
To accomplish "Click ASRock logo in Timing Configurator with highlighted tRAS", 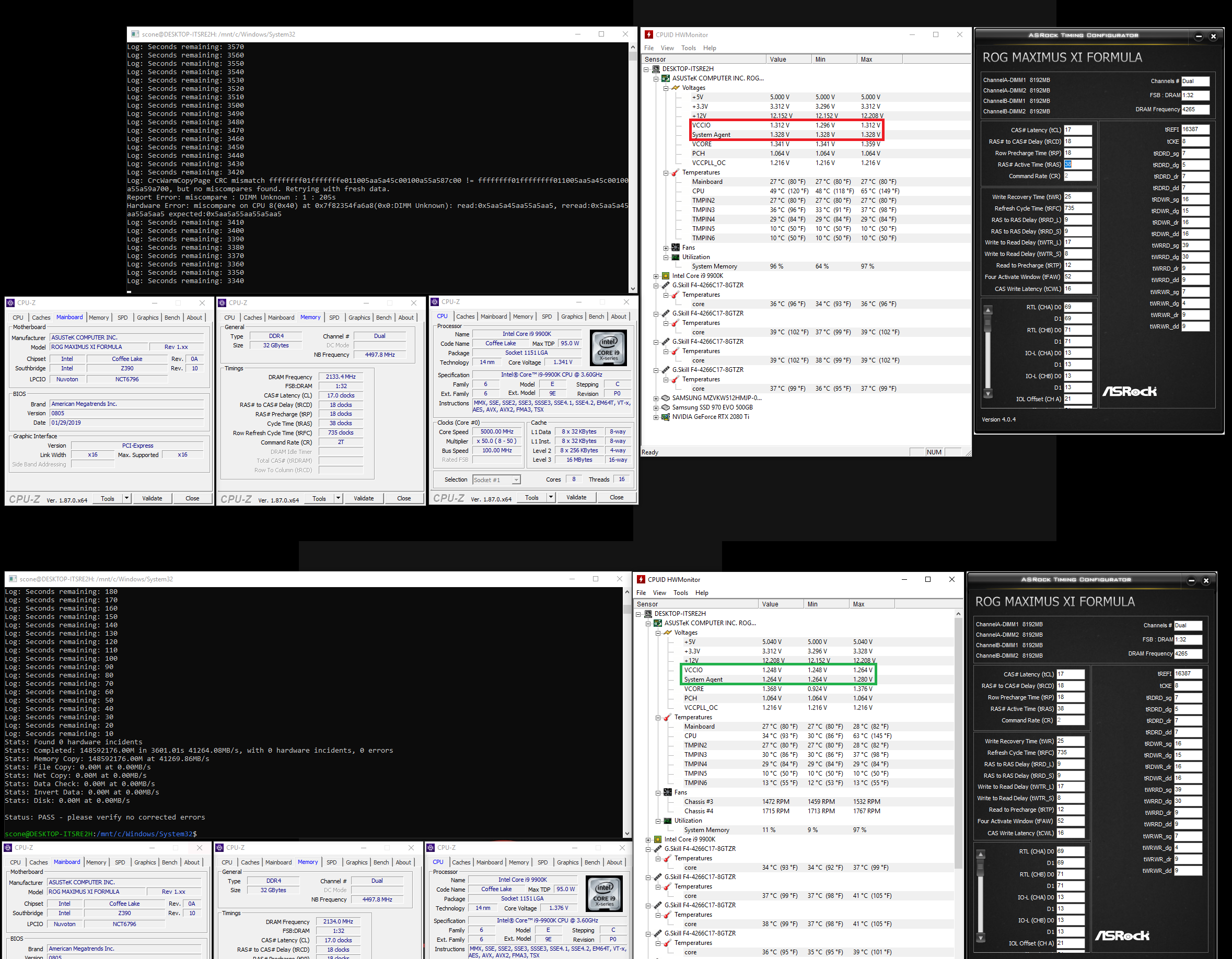I will click(x=1130, y=391).
